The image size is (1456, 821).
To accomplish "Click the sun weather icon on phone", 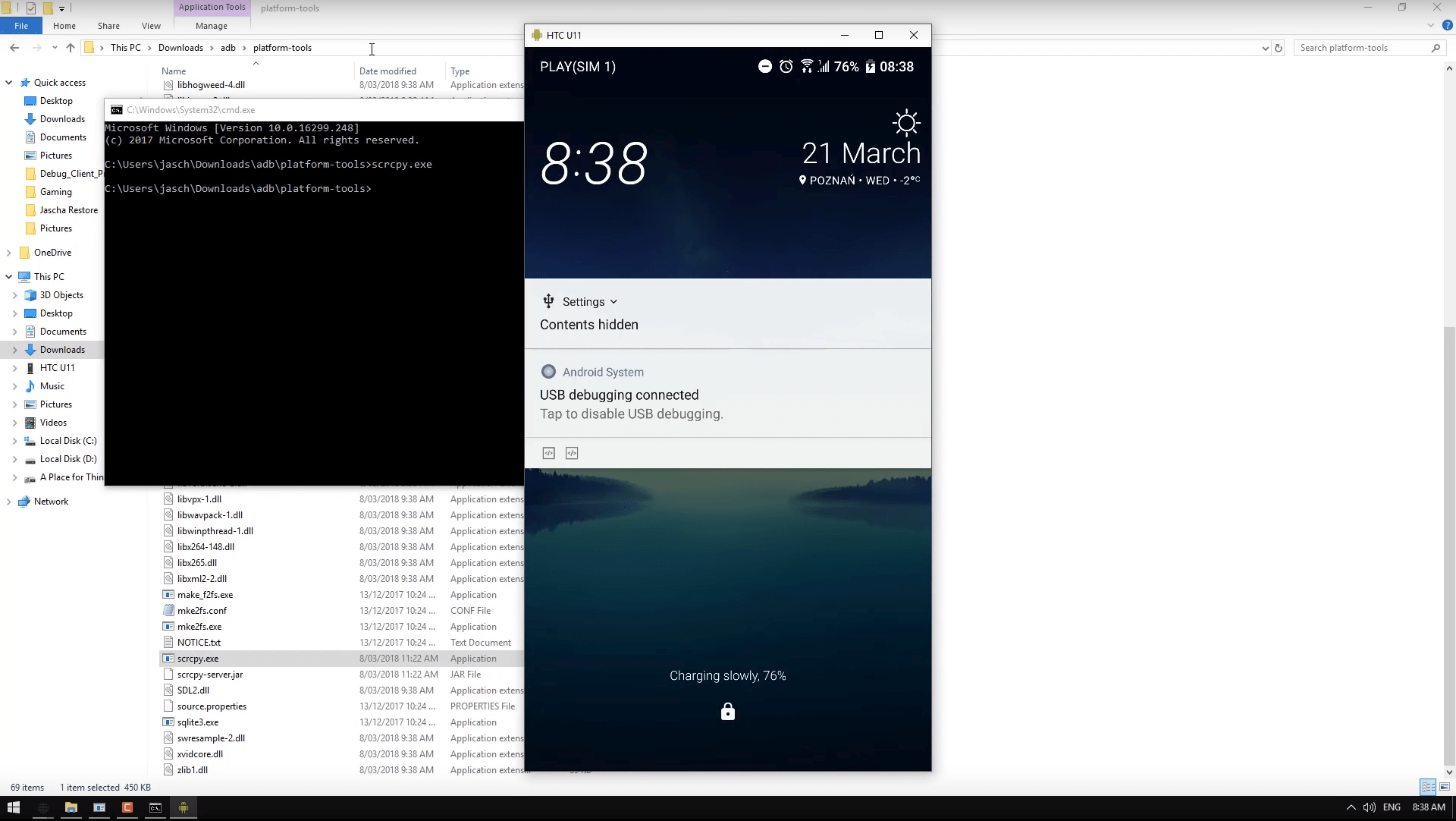I will (905, 123).
